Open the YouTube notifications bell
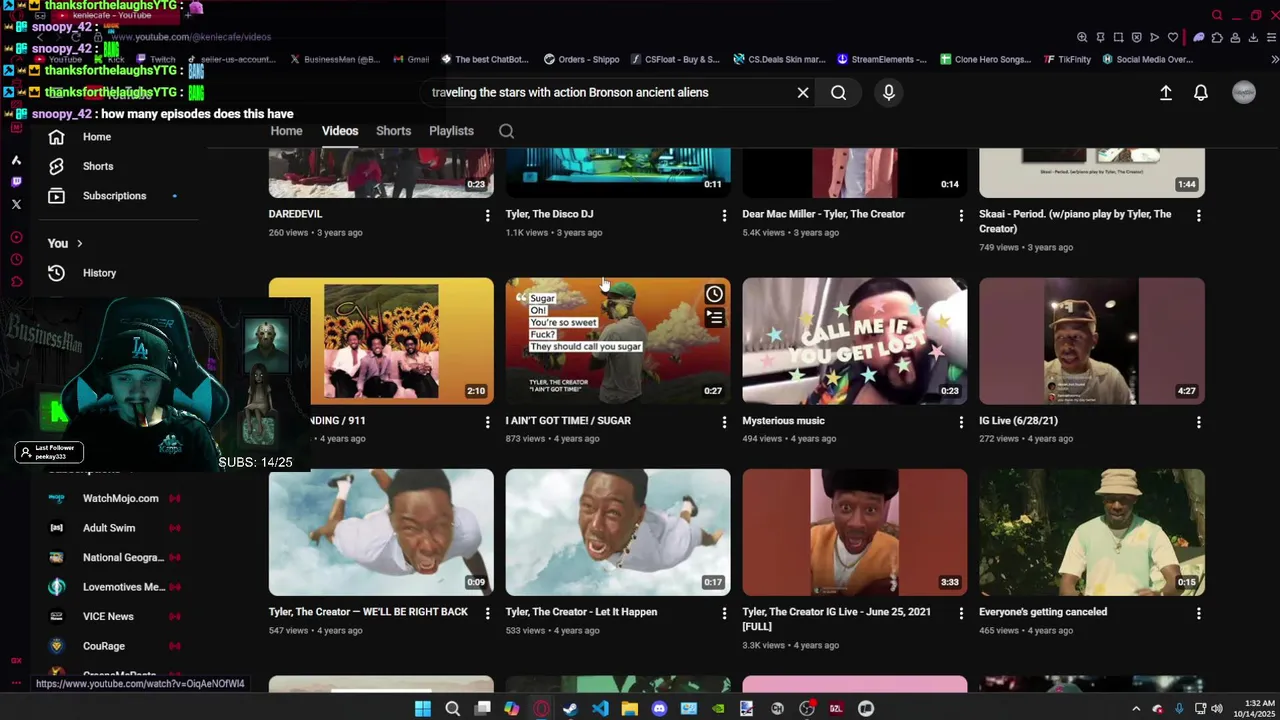 click(x=1201, y=93)
